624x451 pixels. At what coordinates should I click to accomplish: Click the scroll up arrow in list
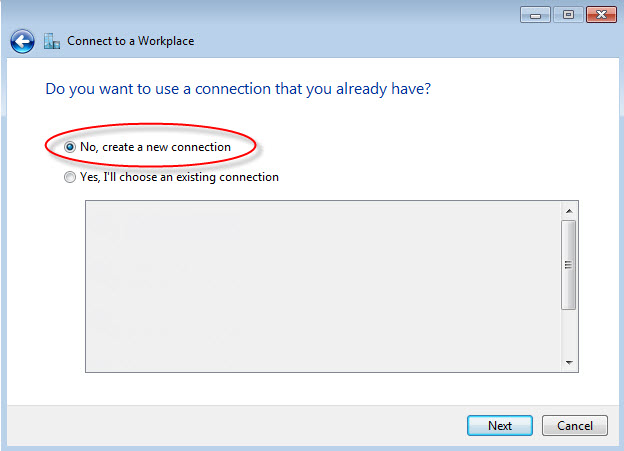[x=569, y=211]
